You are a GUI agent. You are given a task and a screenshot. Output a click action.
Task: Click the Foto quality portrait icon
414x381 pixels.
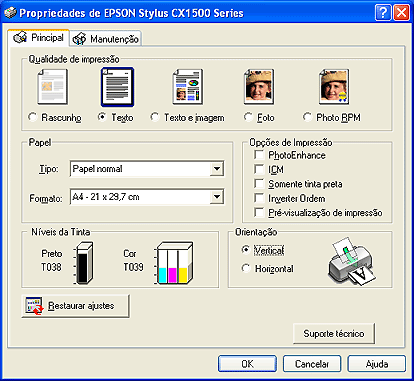click(259, 87)
